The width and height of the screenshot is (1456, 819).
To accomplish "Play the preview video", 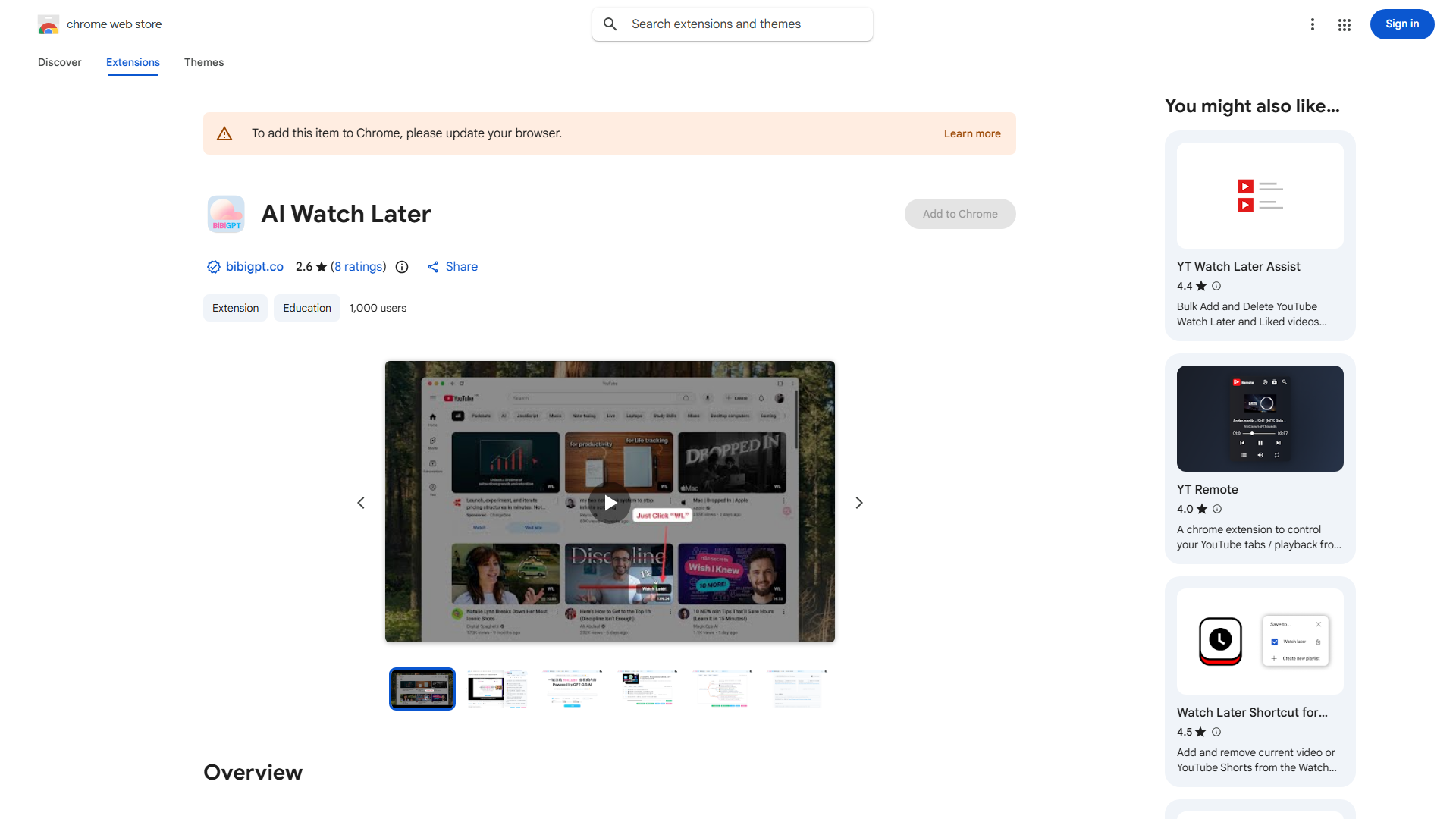I will coord(610,502).
